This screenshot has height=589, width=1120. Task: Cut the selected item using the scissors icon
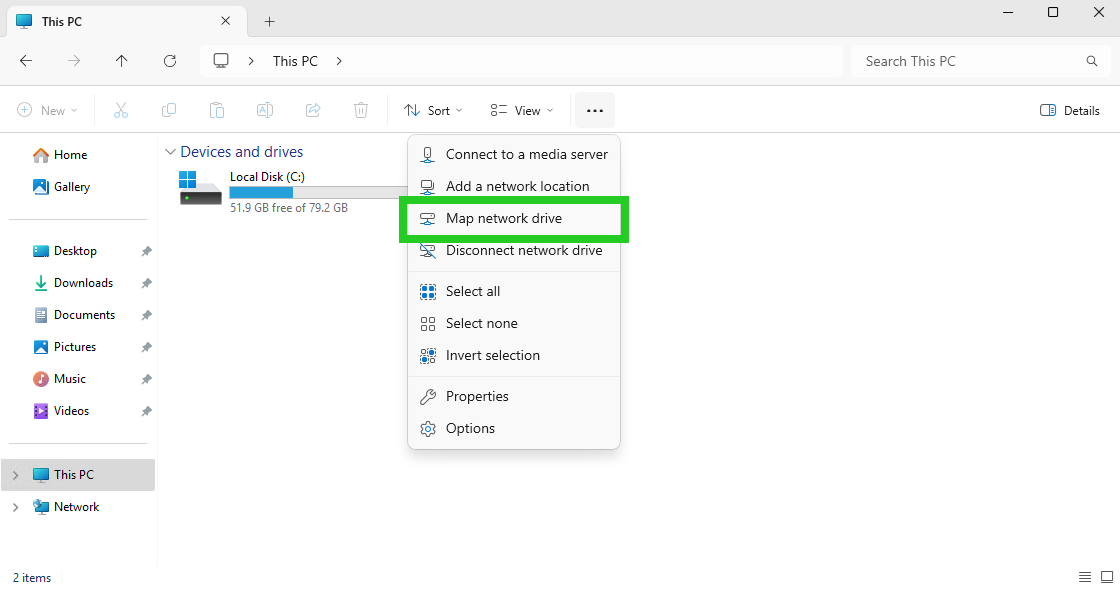[120, 110]
